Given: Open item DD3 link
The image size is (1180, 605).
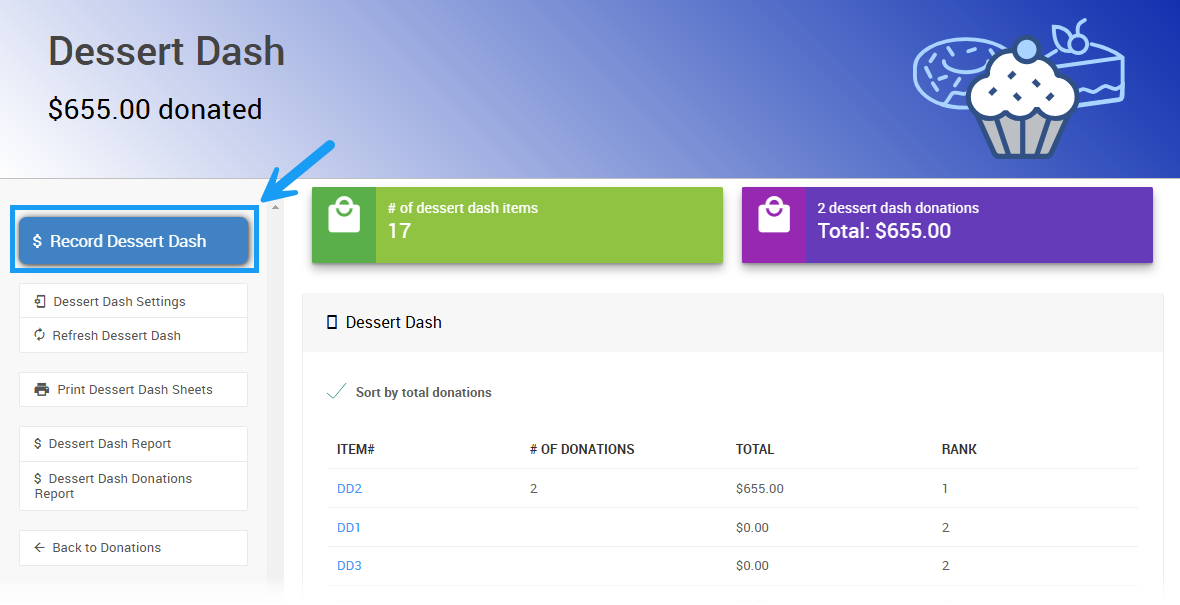Looking at the screenshot, I should click(349, 566).
